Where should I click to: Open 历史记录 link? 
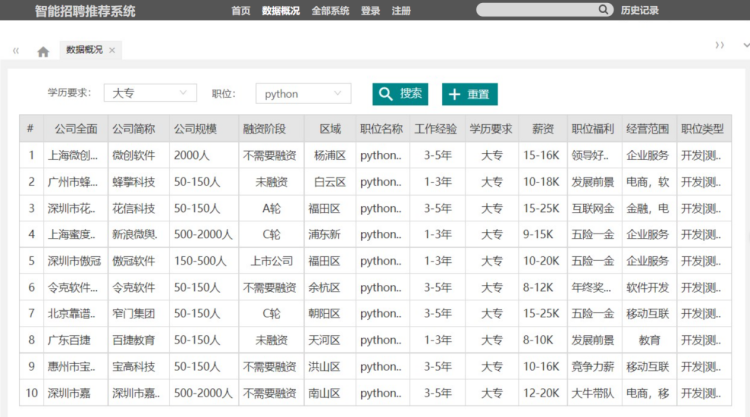[640, 11]
